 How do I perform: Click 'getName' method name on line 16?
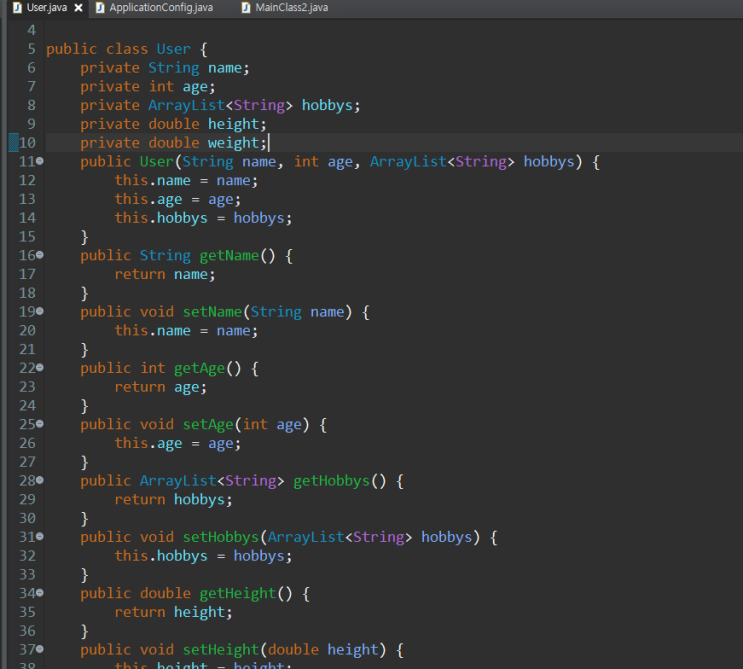pos(229,255)
